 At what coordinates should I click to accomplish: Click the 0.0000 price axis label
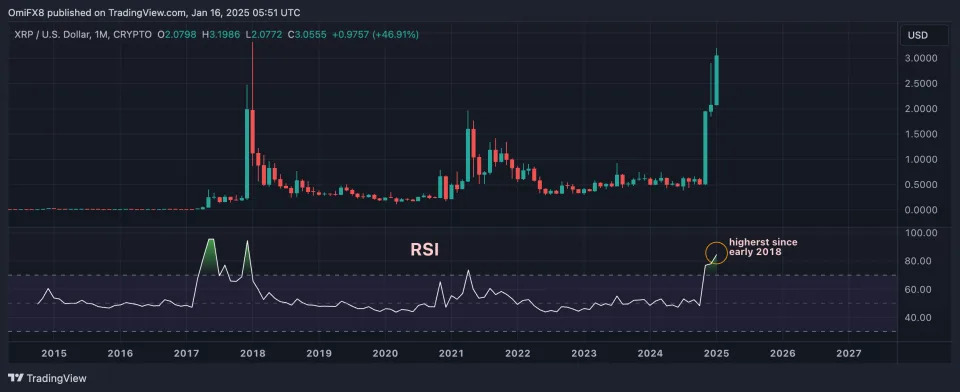coord(920,210)
